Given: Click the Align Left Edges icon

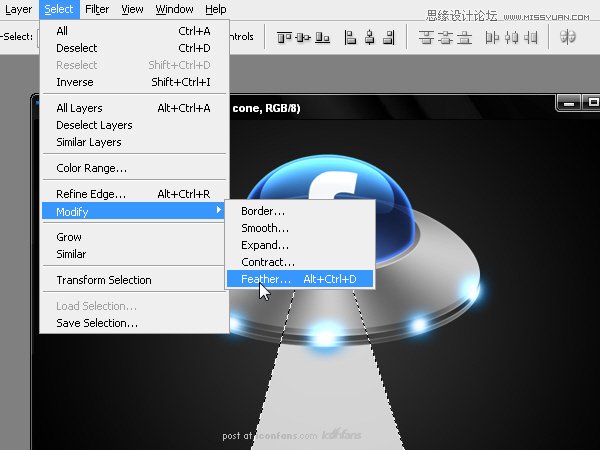Looking at the screenshot, I should (x=351, y=38).
